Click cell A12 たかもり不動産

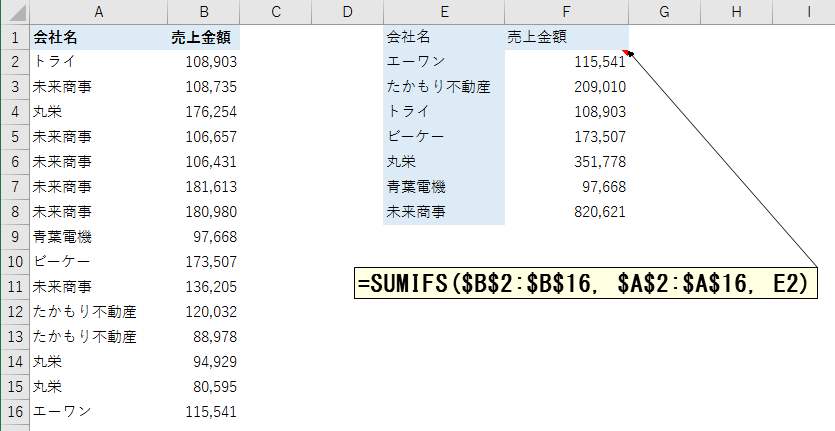click(99, 312)
